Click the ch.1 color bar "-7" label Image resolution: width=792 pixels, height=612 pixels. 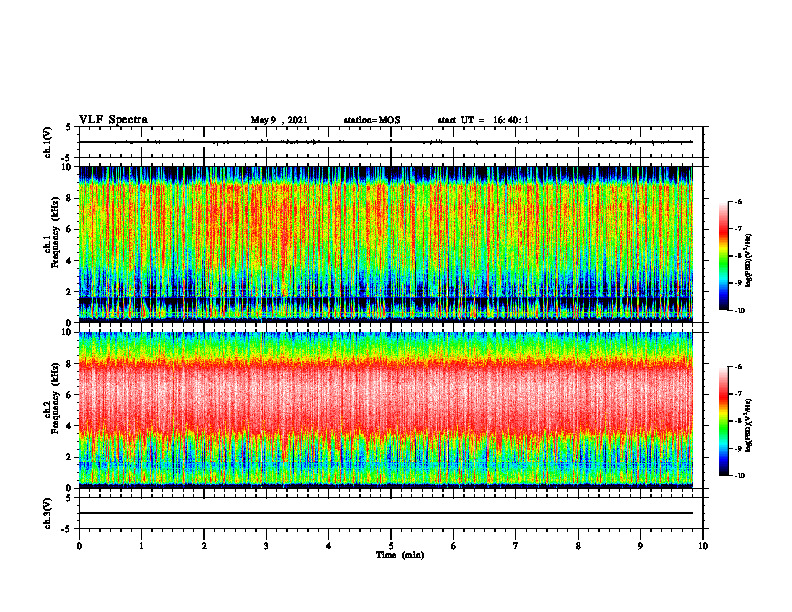[x=739, y=229]
